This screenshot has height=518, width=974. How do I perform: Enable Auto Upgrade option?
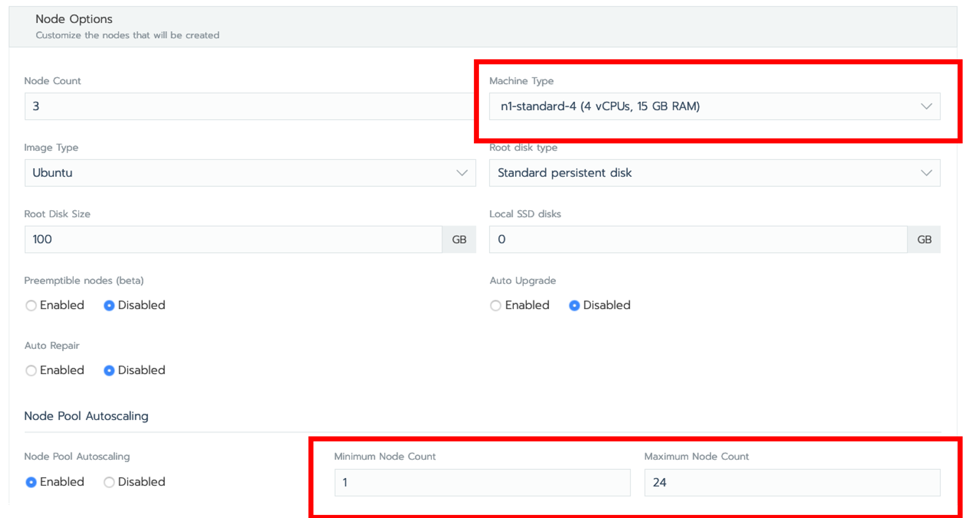495,306
